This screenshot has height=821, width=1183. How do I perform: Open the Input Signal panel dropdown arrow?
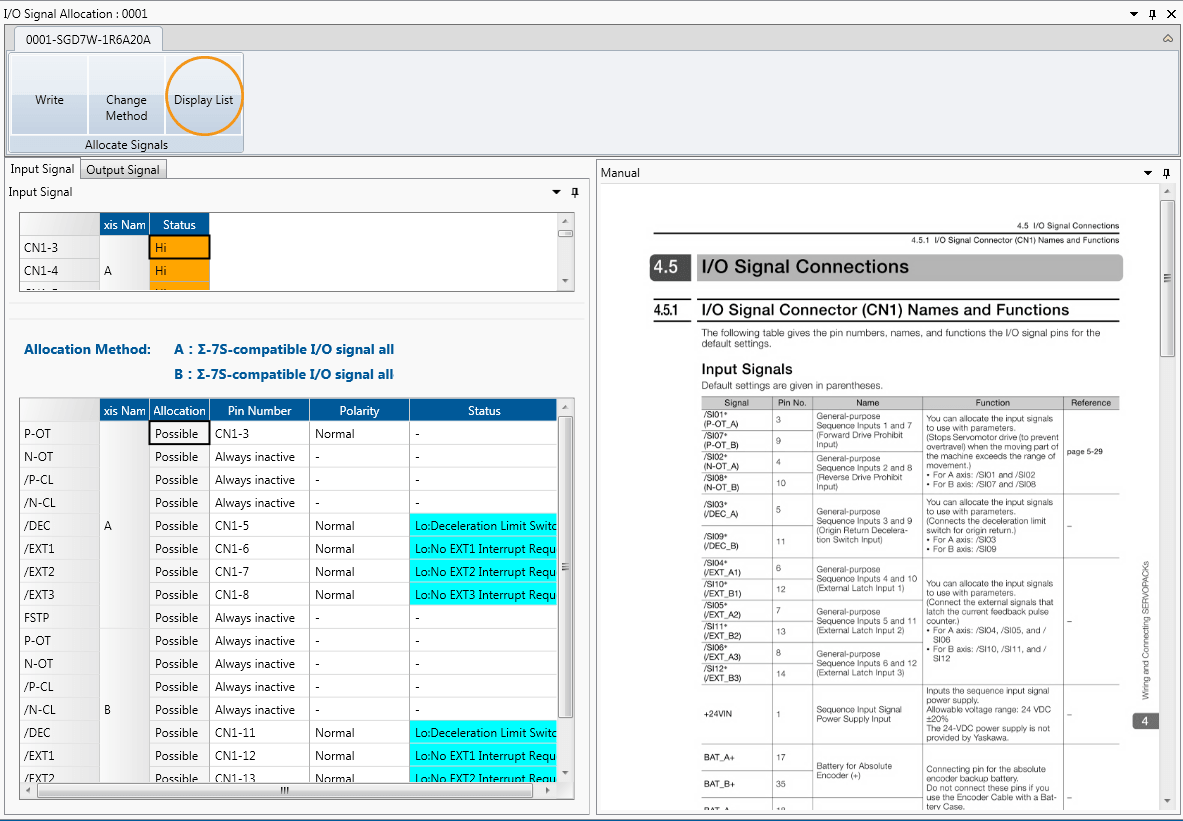click(x=557, y=192)
